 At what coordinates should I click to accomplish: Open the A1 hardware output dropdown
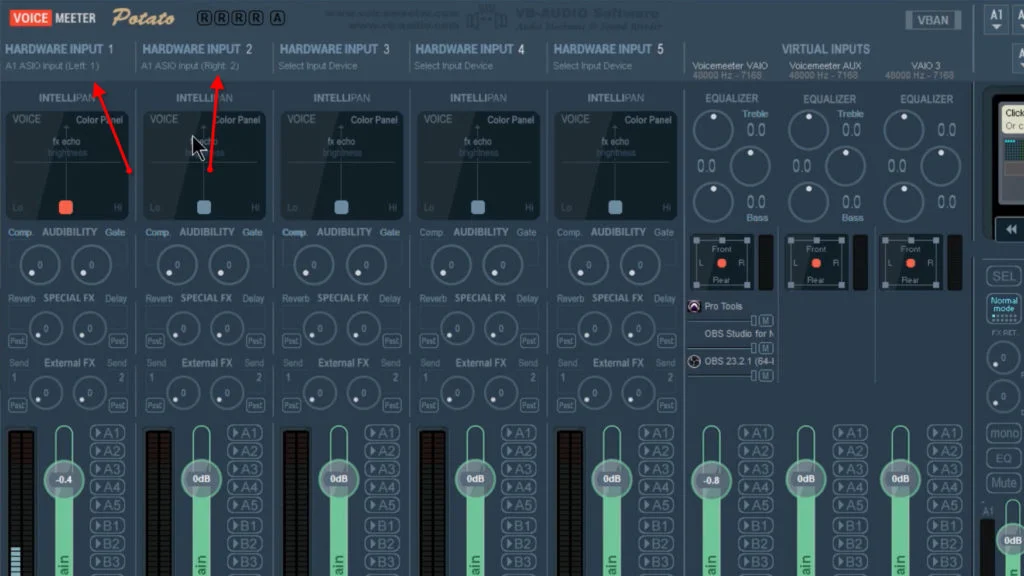[x=996, y=19]
